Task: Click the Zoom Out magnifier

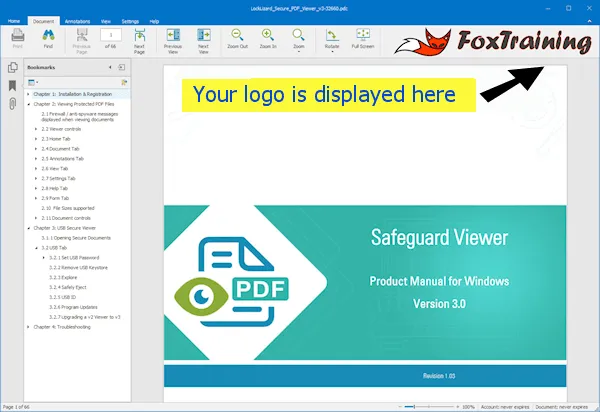Action: coord(238,38)
